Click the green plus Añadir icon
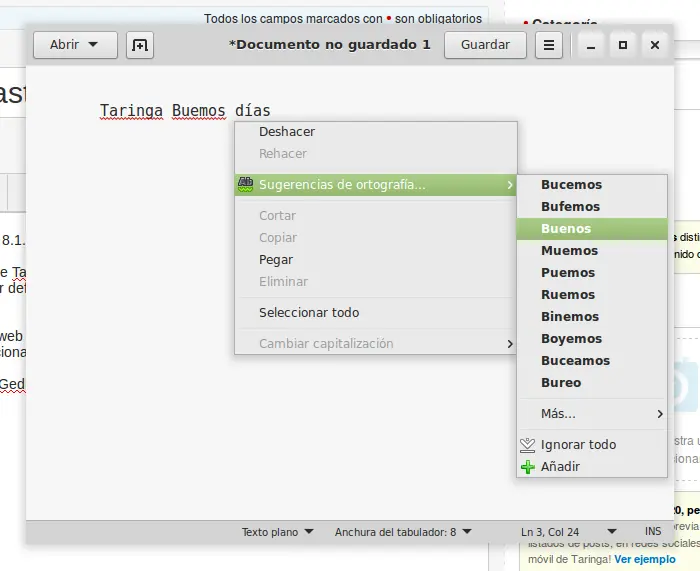Viewport: 700px width, 571px height. (x=528, y=467)
